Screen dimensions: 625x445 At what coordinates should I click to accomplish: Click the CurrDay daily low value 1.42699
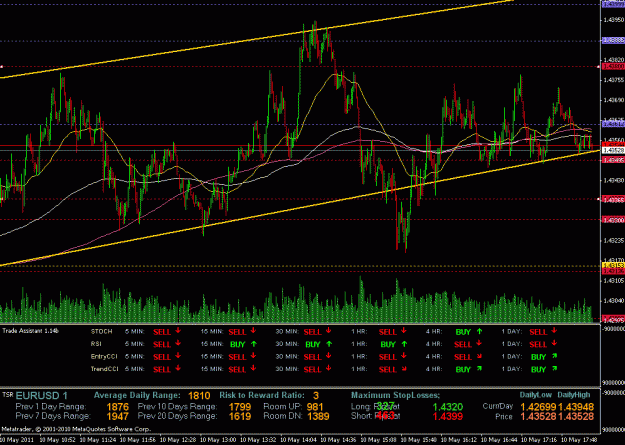[x=539, y=407]
